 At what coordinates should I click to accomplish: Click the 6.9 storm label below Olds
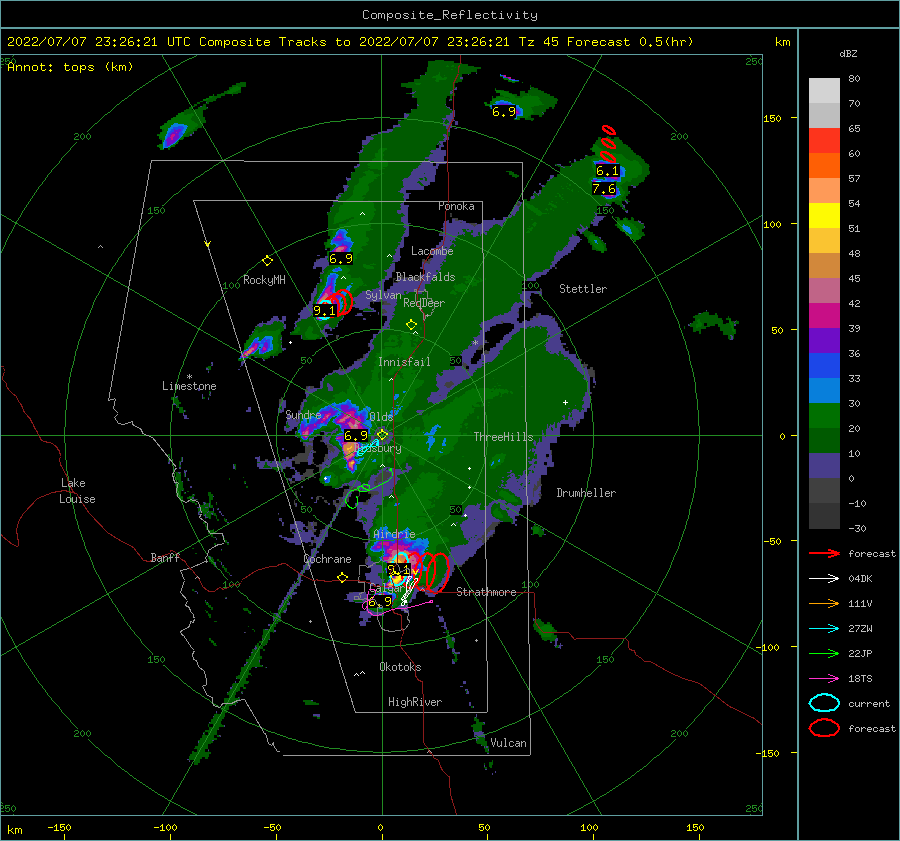356,436
